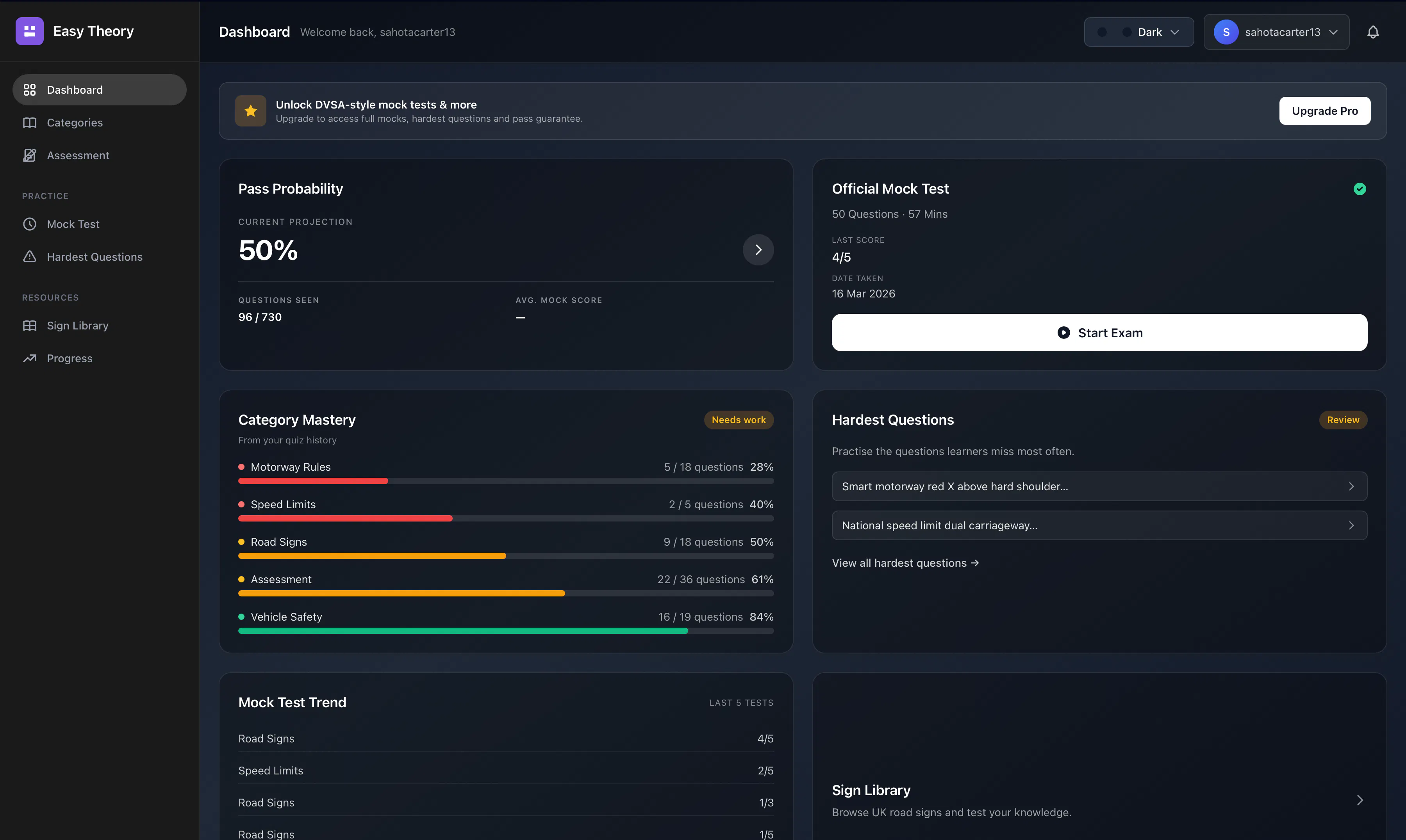The height and width of the screenshot is (840, 1406).
Task: Open the sahotacarter13 account dropdown
Action: coord(1276,32)
